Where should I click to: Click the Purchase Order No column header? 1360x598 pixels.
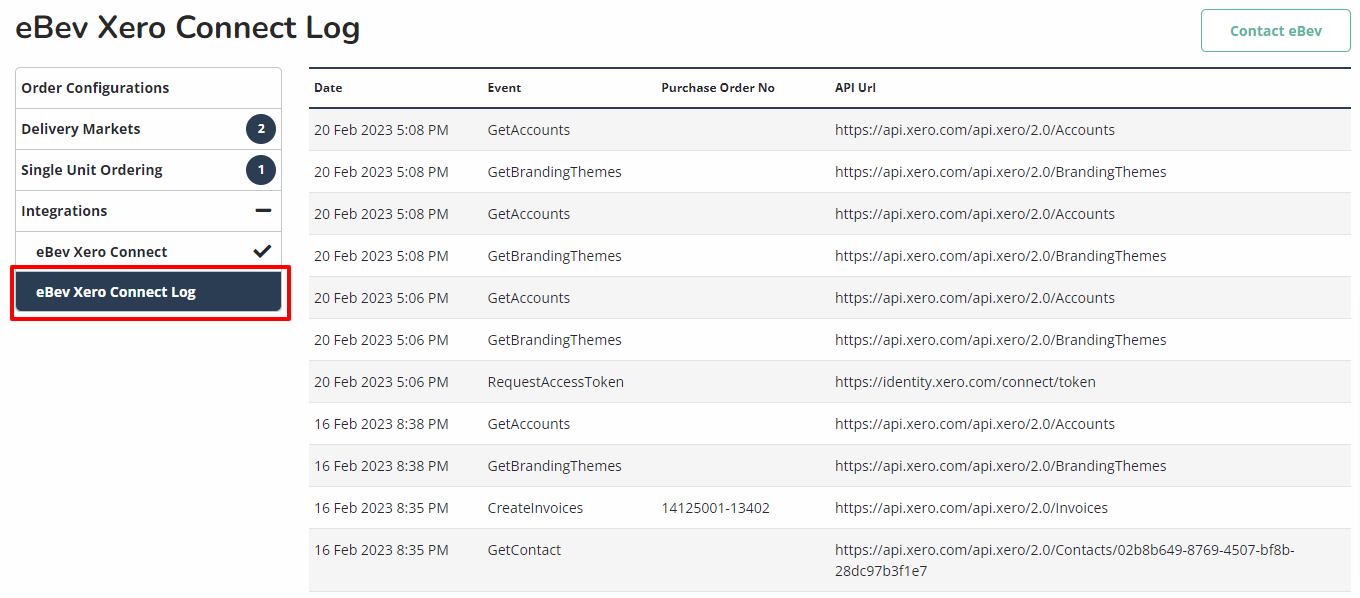718,88
